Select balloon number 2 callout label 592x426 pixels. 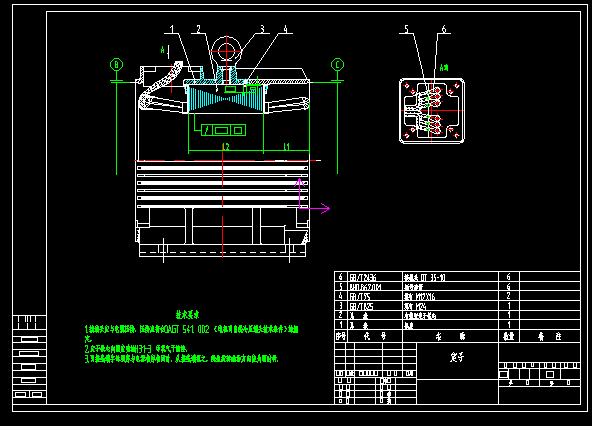(199, 29)
